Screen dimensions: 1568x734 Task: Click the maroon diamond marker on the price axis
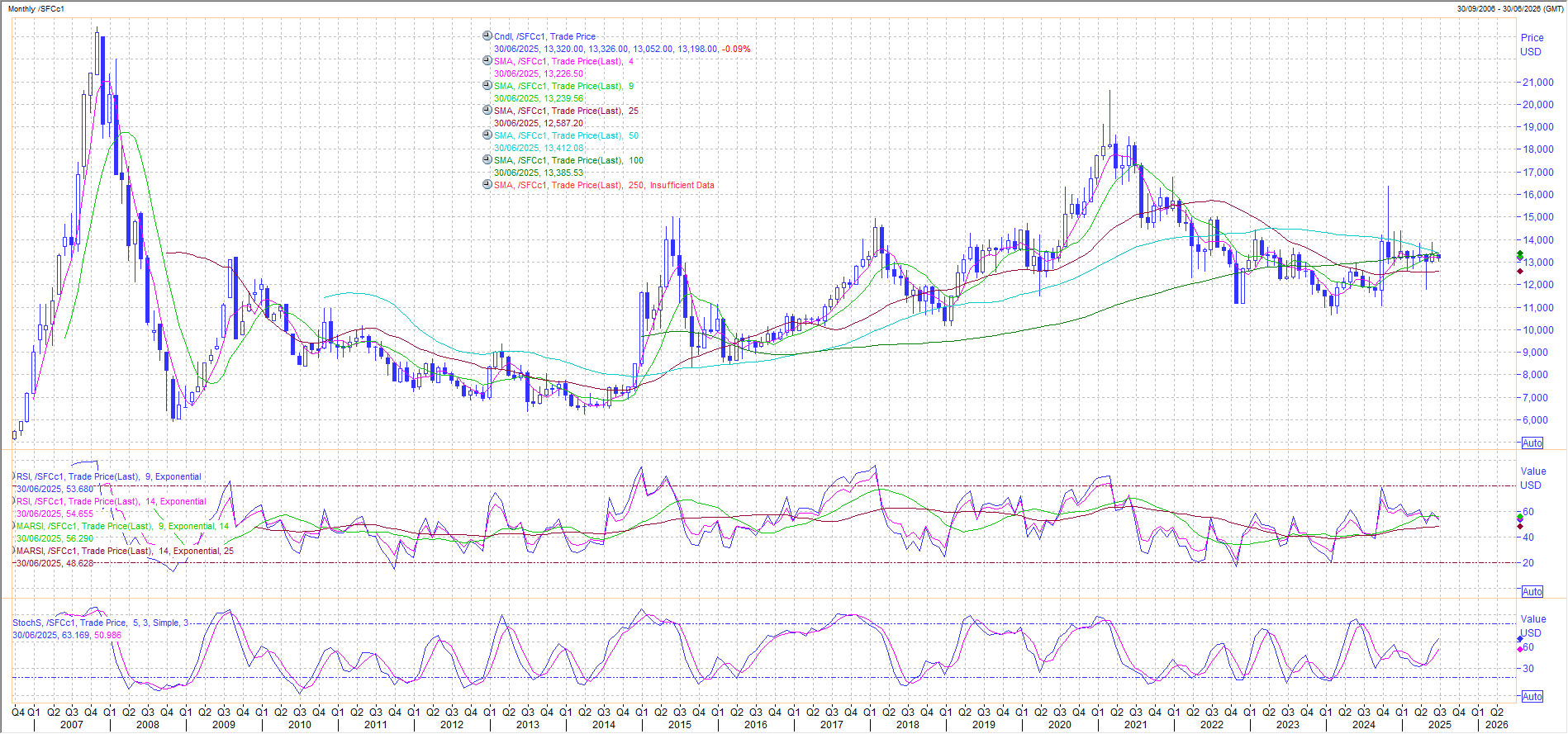(x=1520, y=271)
